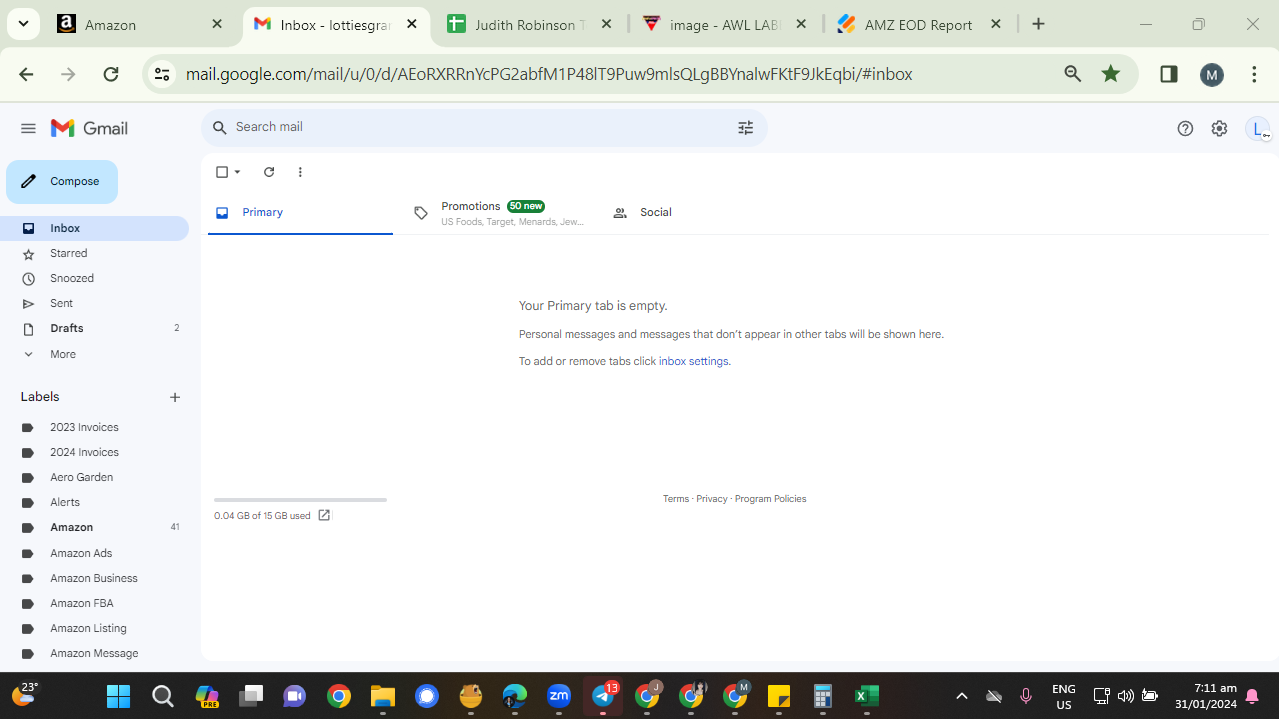This screenshot has width=1279, height=719.
Task: Open Program Policies link
Action: [x=770, y=499]
